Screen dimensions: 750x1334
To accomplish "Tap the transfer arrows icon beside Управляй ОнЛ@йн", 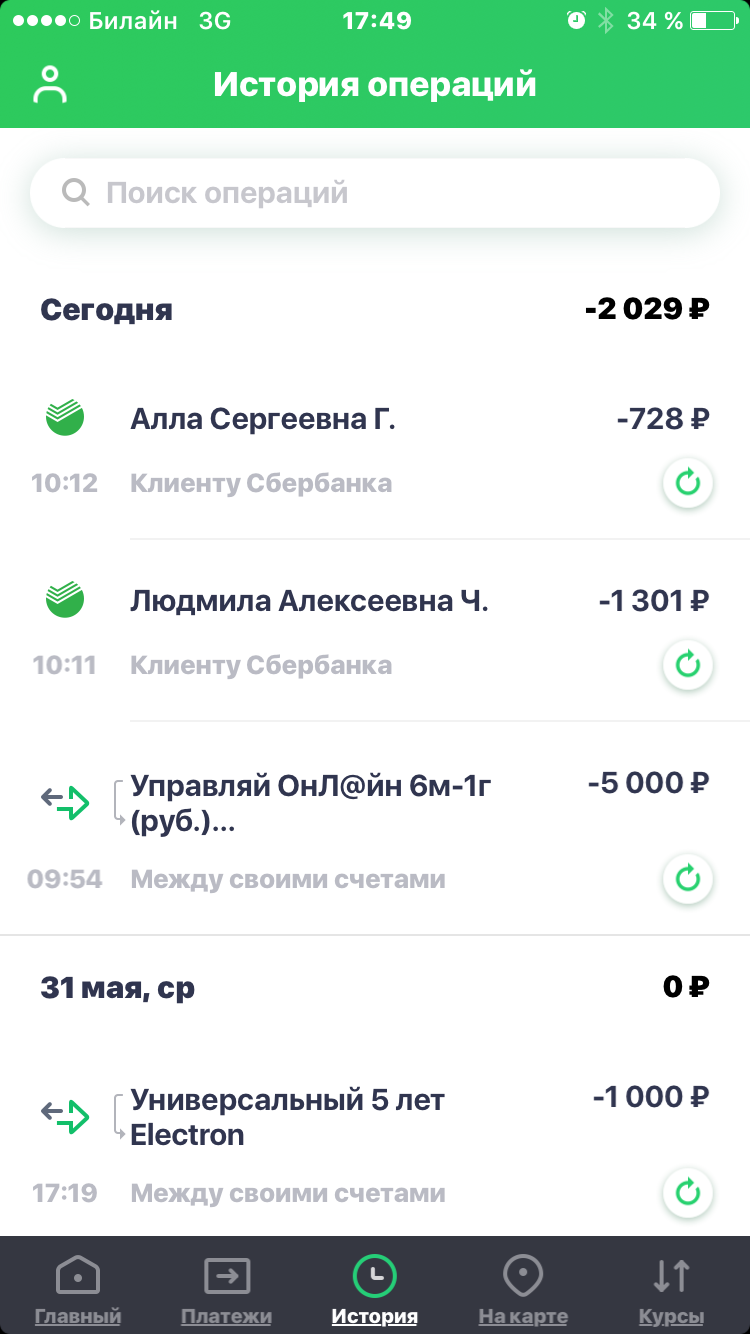I will click(x=65, y=801).
